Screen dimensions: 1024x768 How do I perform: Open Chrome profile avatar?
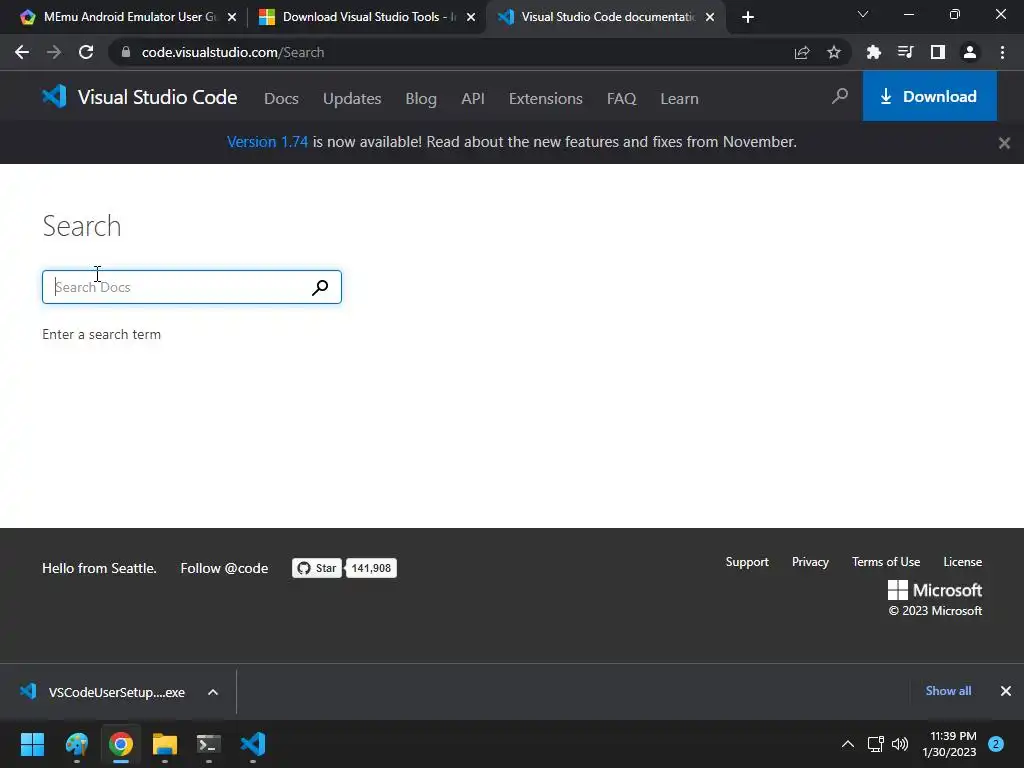tap(970, 52)
